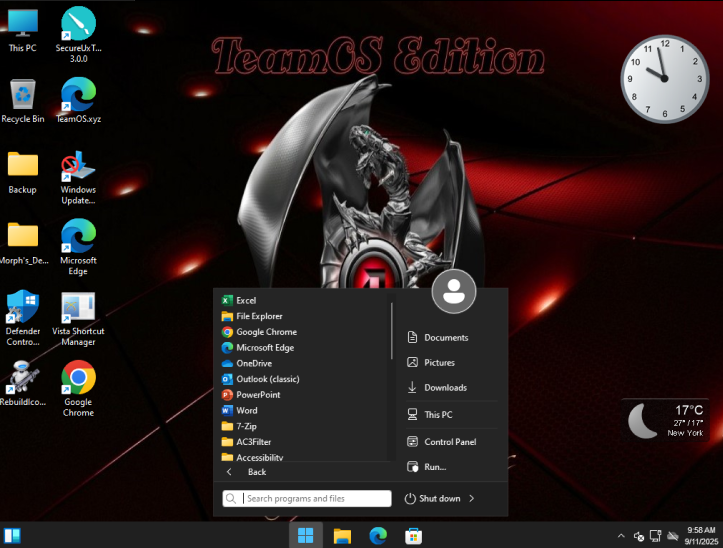Open the Windows Update blocker desktop shortcut
Viewport: 723px width, 548px height.
click(78, 177)
